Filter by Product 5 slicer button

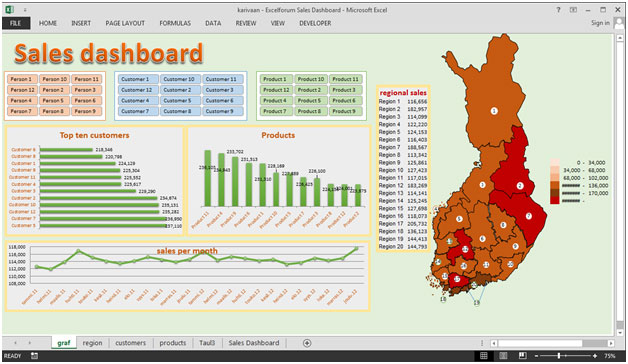pos(311,101)
